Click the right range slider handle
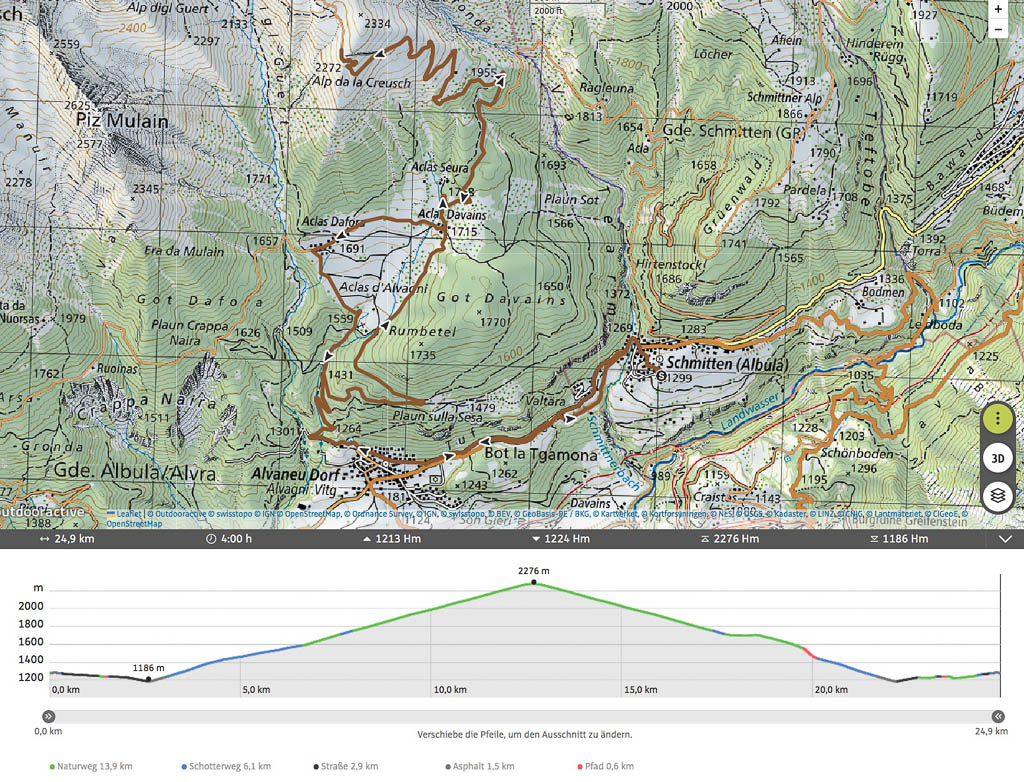This screenshot has height=782, width=1024. 997,716
